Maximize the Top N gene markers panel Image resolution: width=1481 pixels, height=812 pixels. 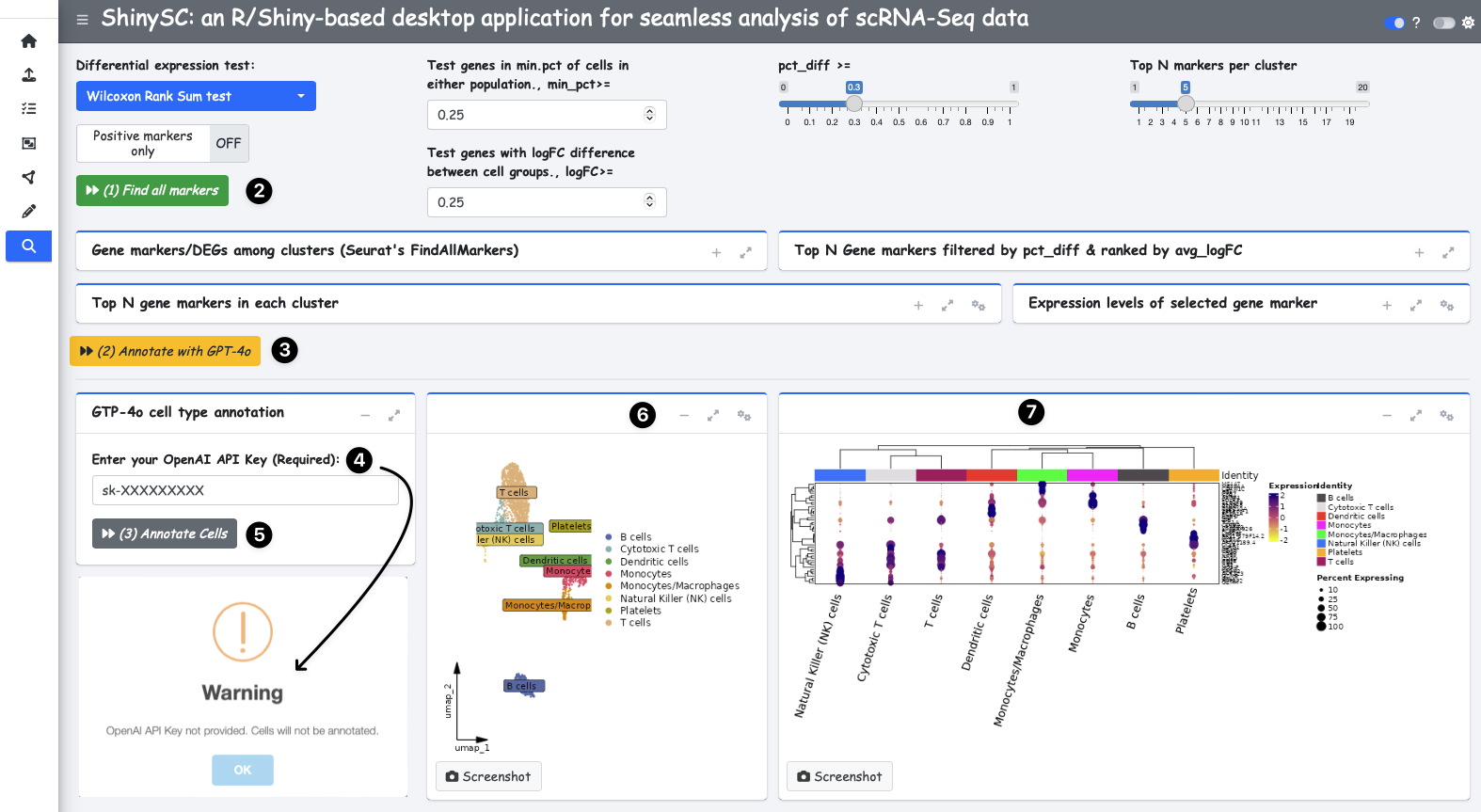948,305
